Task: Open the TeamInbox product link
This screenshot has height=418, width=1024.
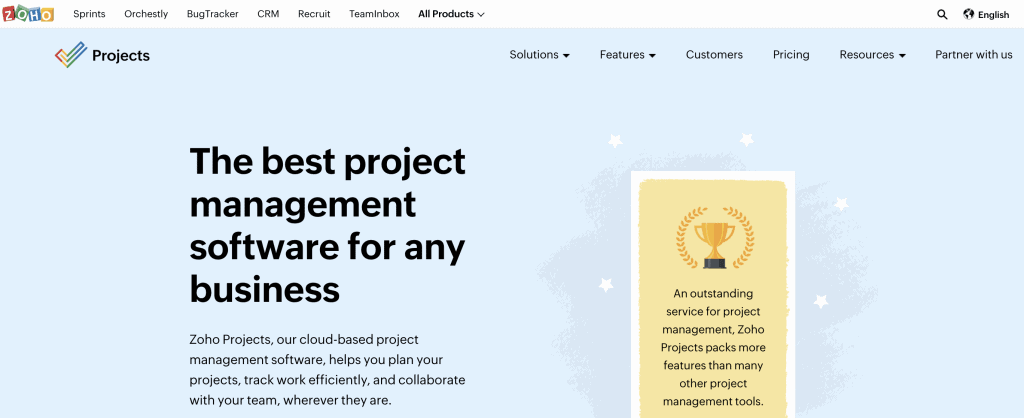Action: click(x=374, y=14)
